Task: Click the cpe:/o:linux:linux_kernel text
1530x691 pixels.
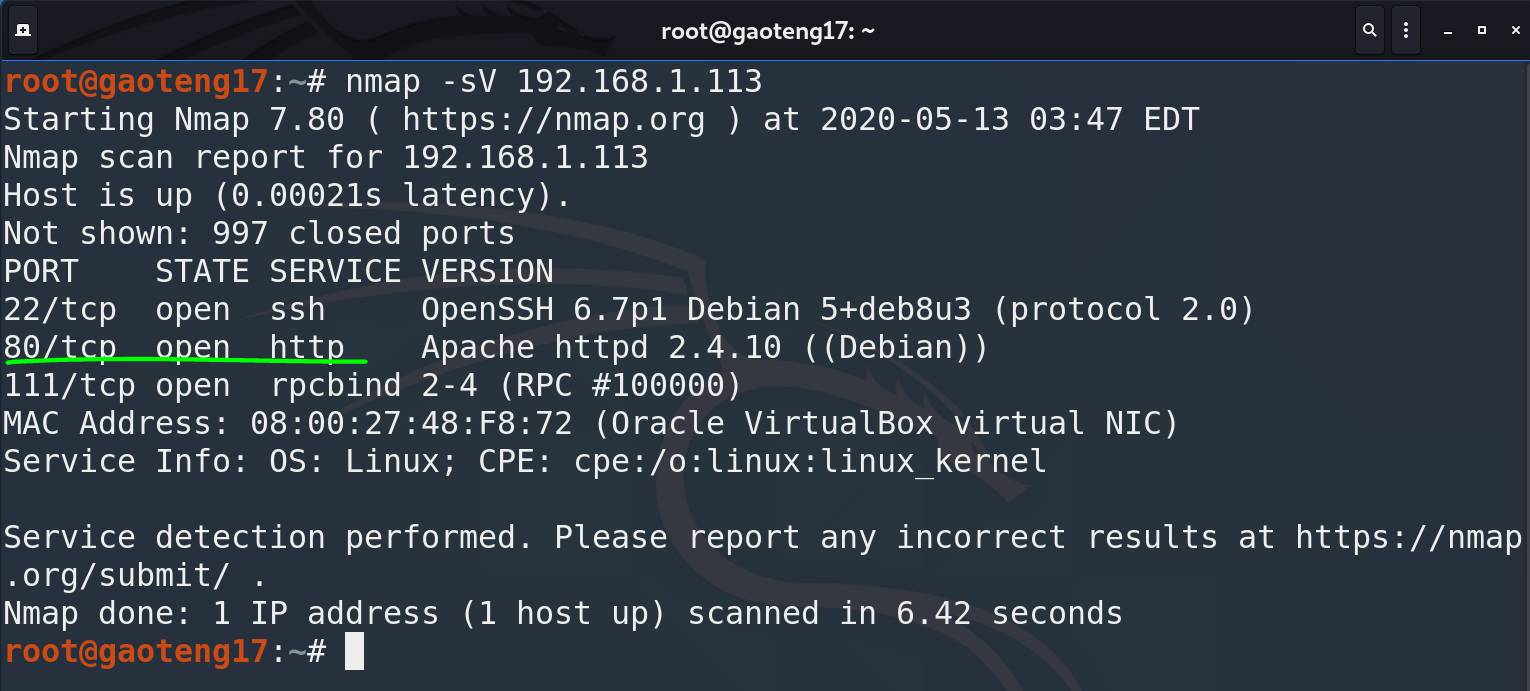Action: coord(810,461)
